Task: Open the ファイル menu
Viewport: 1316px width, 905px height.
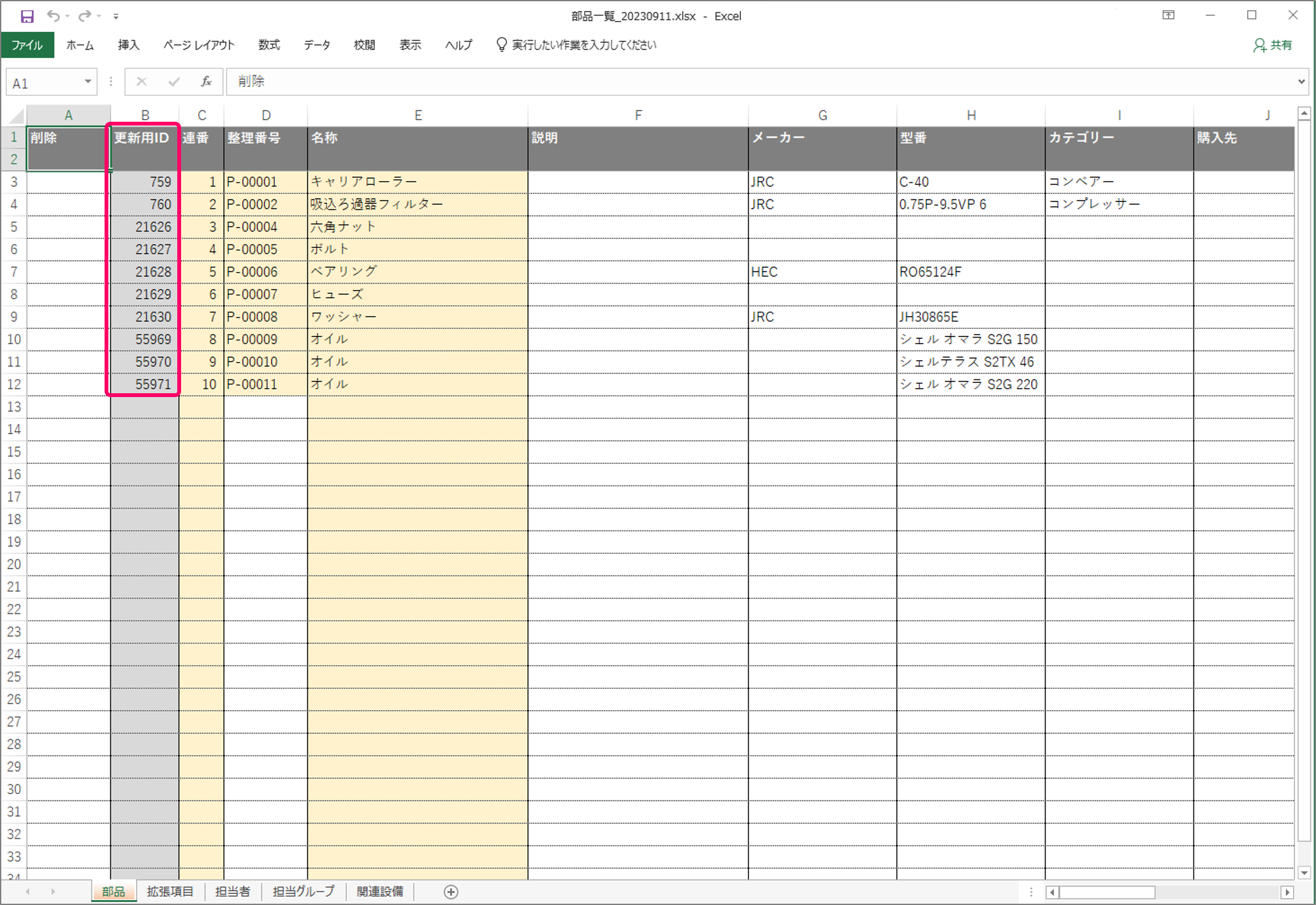Action: click(x=27, y=45)
